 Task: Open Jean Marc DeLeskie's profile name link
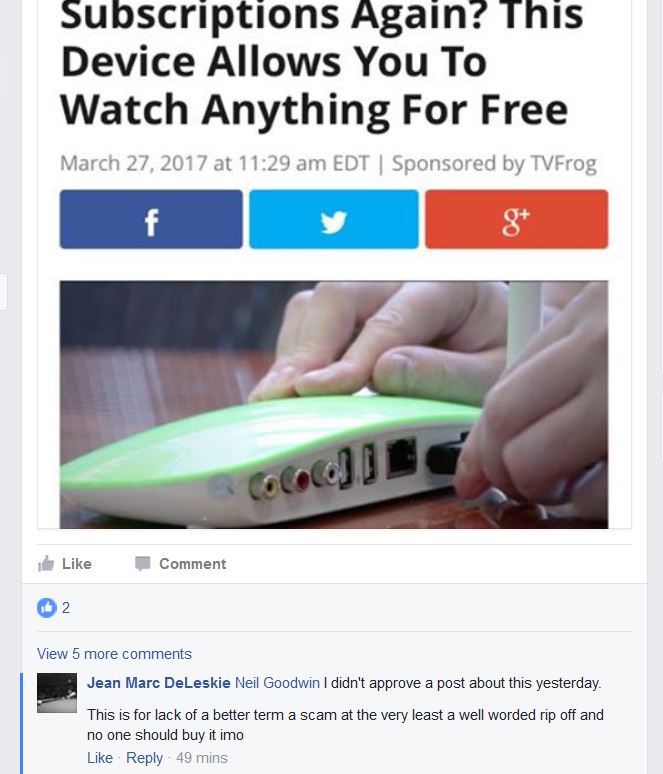click(x=158, y=683)
